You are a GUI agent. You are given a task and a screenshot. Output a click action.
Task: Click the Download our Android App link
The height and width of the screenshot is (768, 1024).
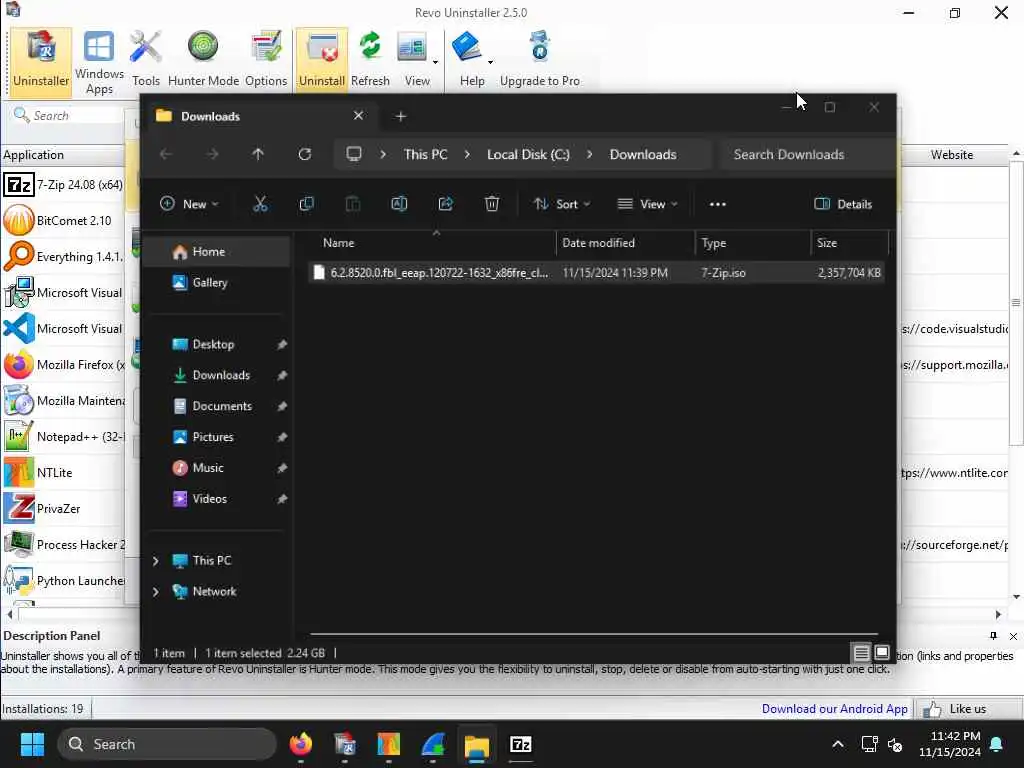pyautogui.click(x=834, y=709)
